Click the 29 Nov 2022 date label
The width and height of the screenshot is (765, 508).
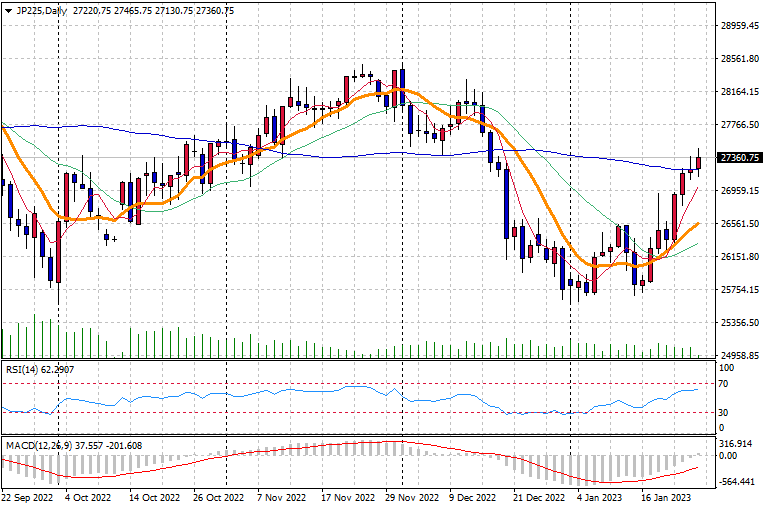click(412, 497)
